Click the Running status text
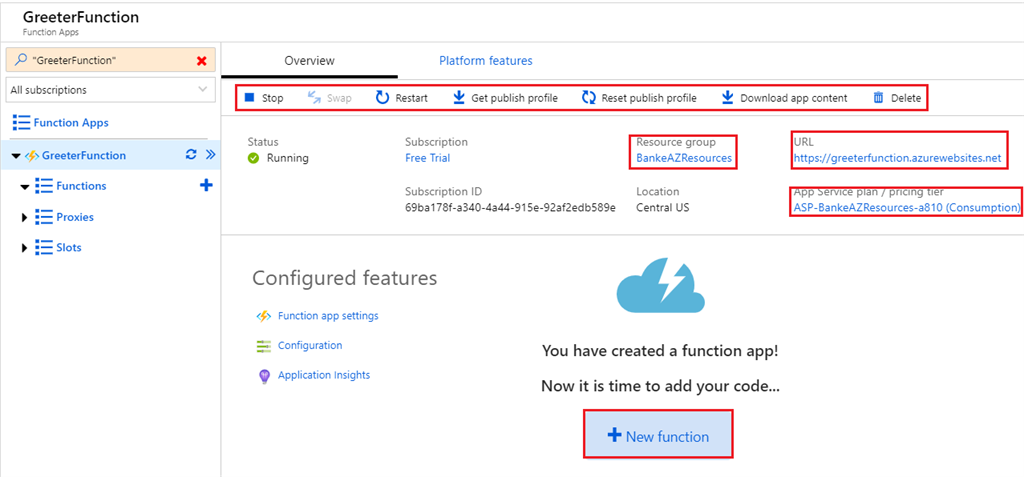Viewport: 1024px width, 477px height. coord(287,158)
